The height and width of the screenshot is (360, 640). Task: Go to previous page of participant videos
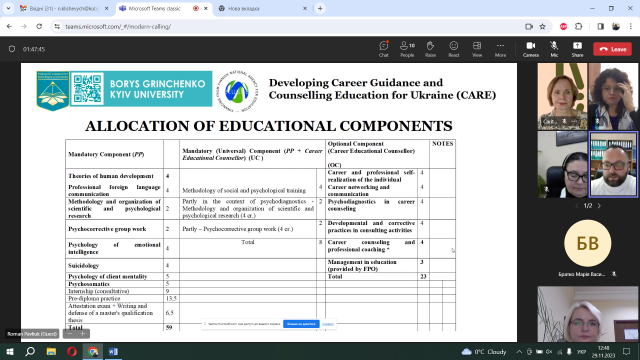pos(577,206)
